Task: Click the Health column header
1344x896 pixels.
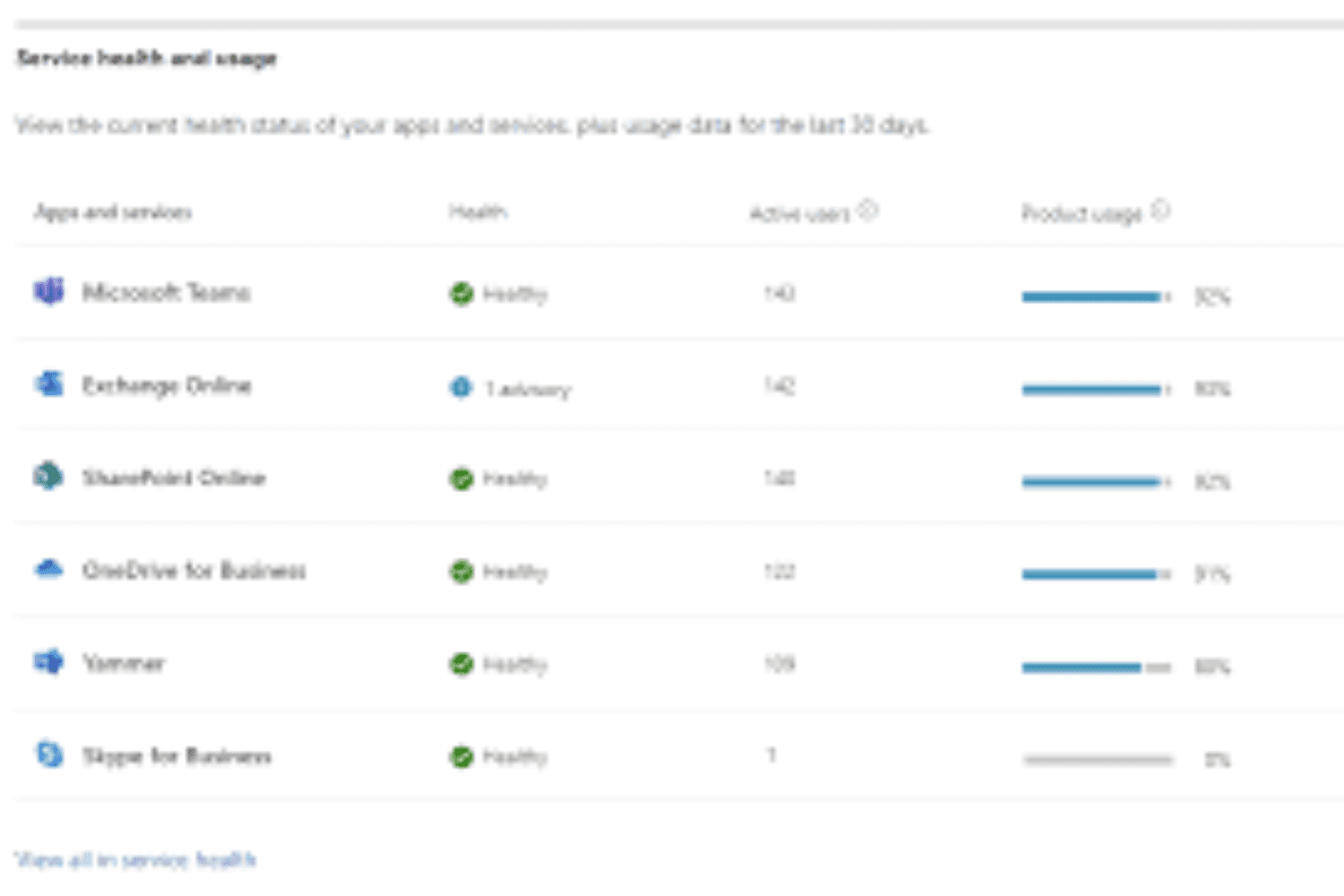Action: [x=478, y=212]
